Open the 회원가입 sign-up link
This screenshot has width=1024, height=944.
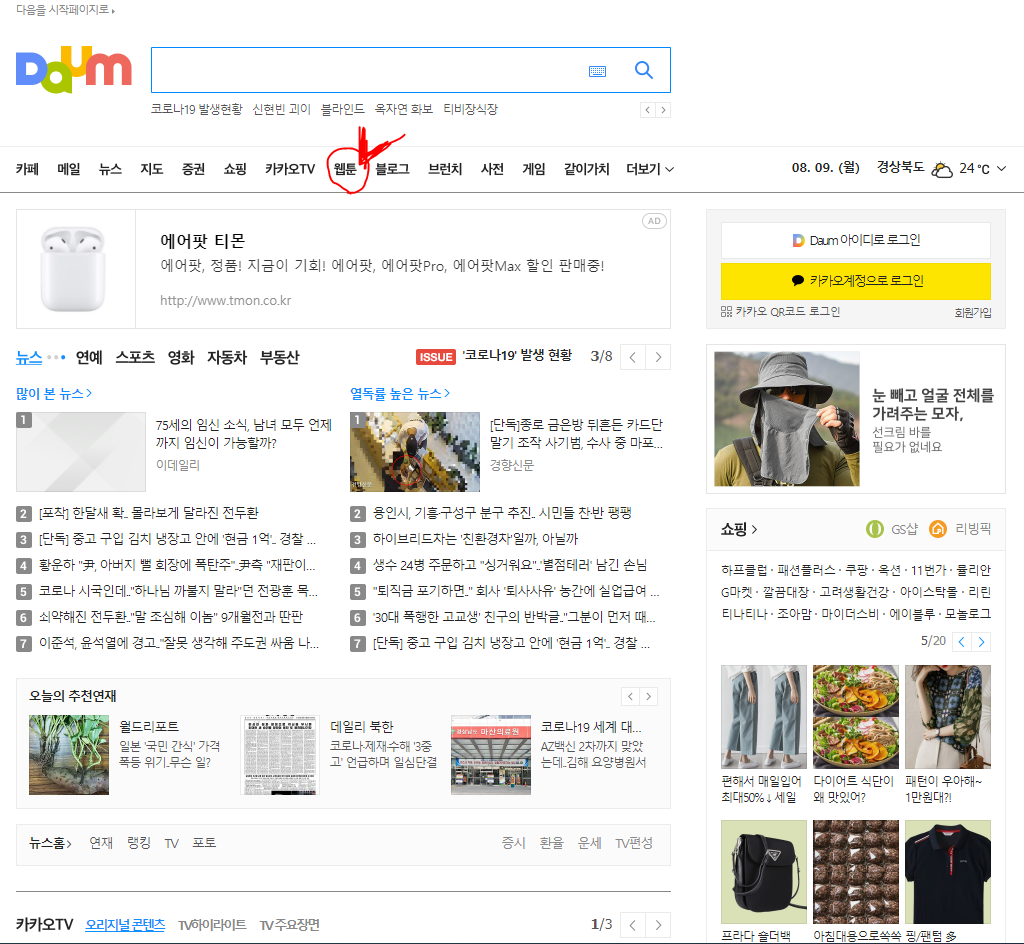pos(972,313)
